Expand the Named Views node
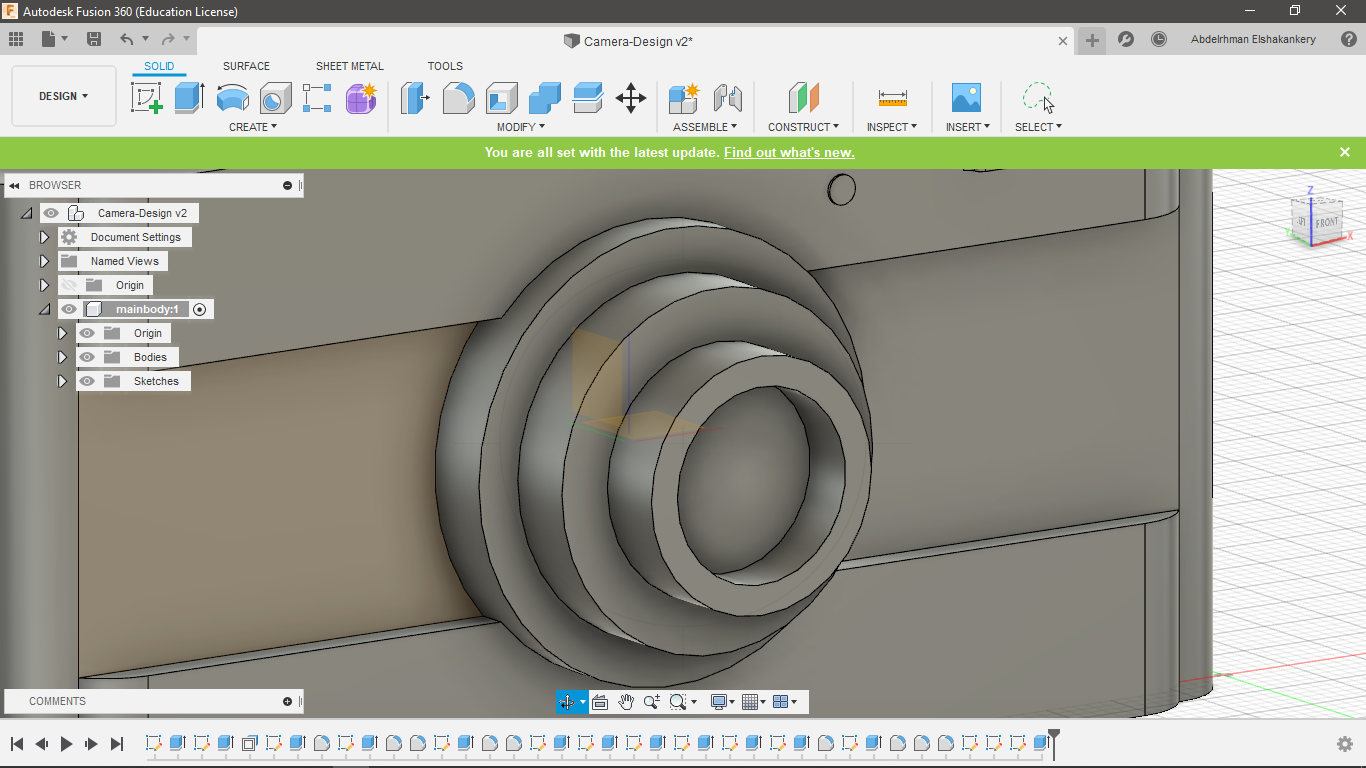The width and height of the screenshot is (1366, 768). pos(44,261)
